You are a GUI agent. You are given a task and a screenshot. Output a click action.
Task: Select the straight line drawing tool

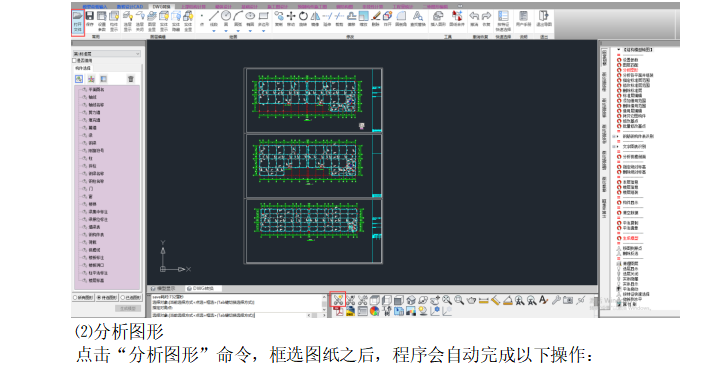tap(214, 19)
